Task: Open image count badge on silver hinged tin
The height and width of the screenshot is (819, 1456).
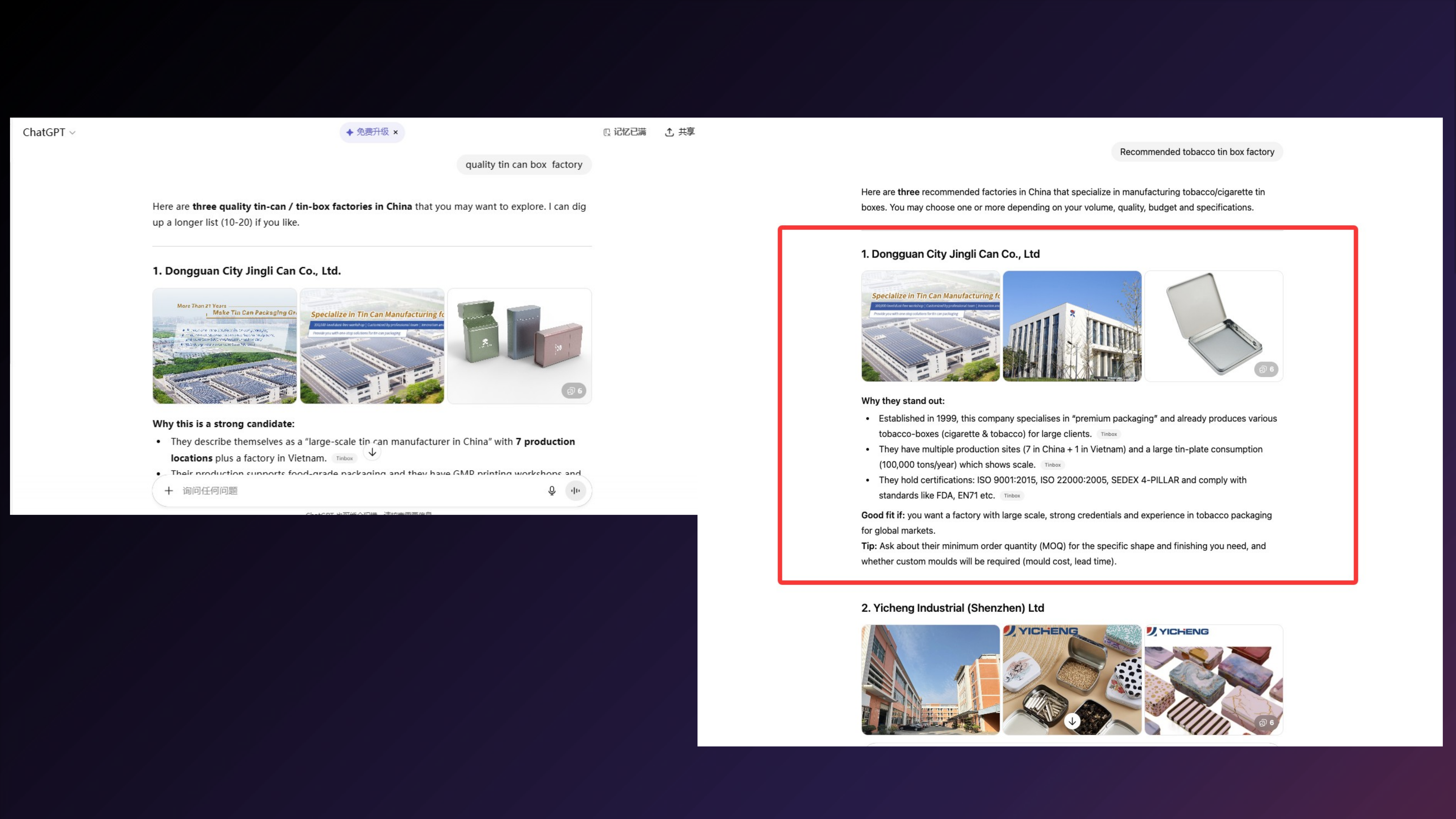Action: coord(1266,369)
